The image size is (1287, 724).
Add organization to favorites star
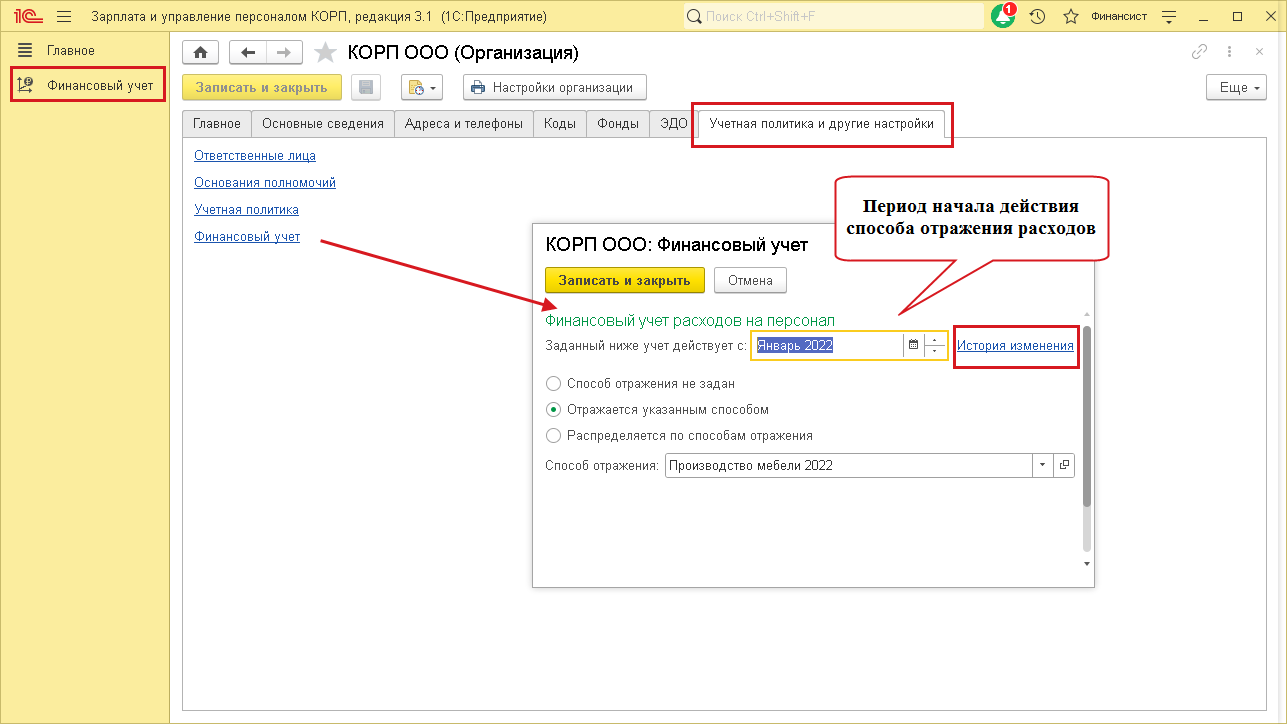point(324,53)
